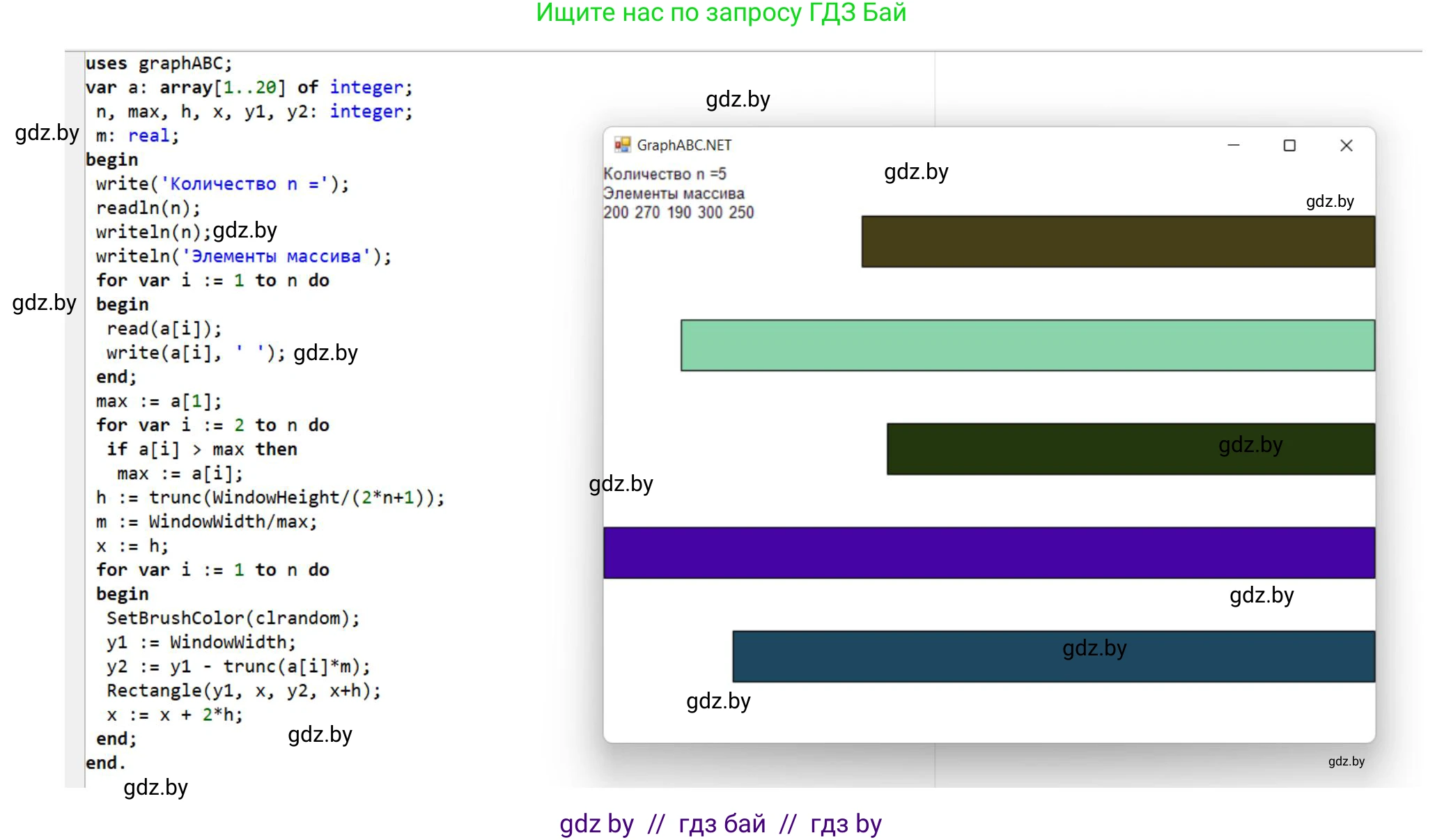Close the GraphABC.NET window
The height and width of the screenshot is (840, 1444).
(1346, 145)
